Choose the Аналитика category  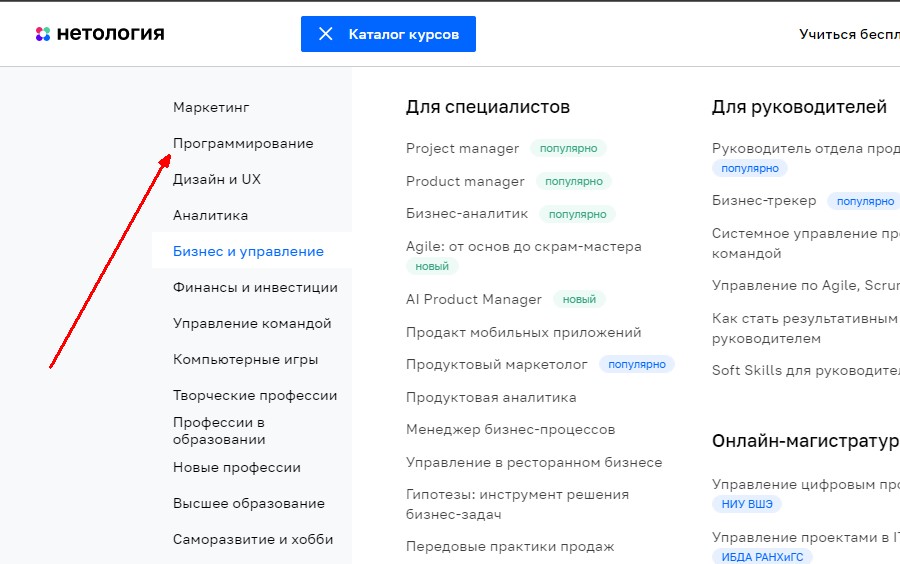(x=211, y=216)
